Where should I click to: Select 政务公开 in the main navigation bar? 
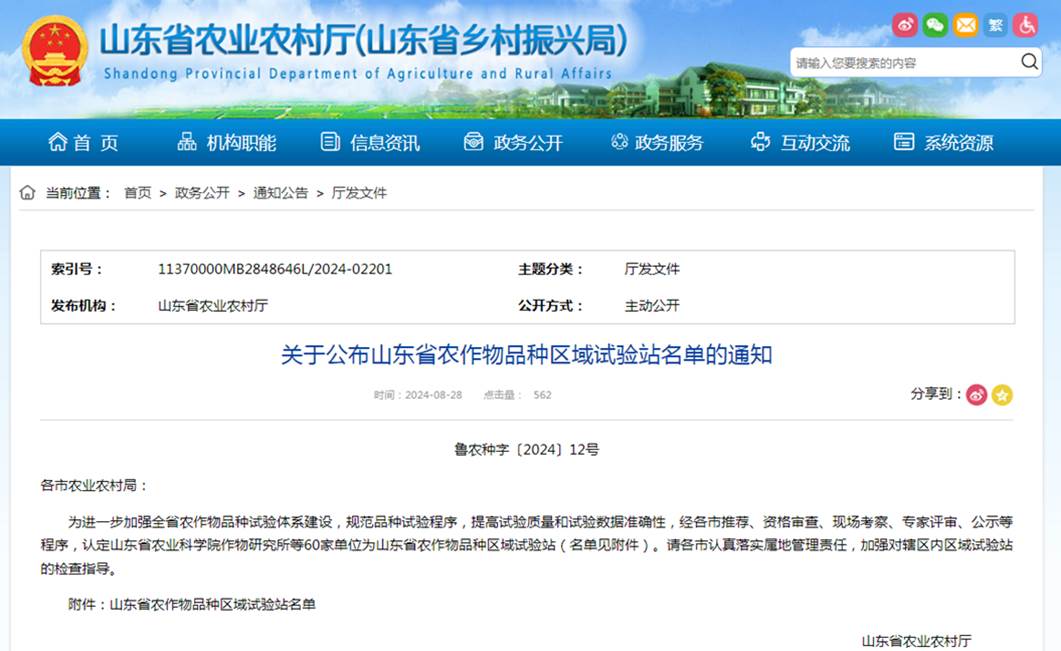tap(514, 143)
